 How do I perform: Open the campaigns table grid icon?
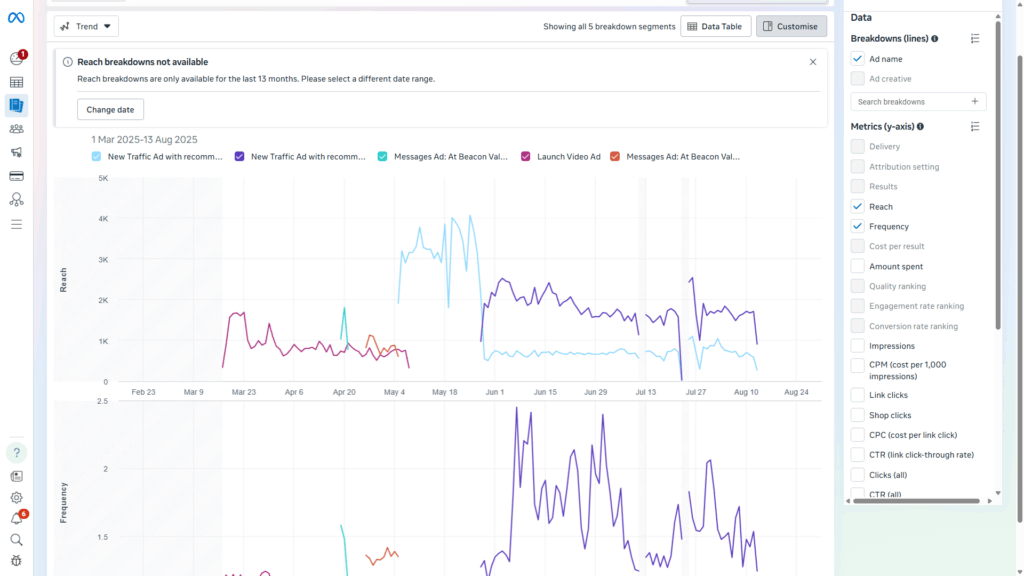16,82
